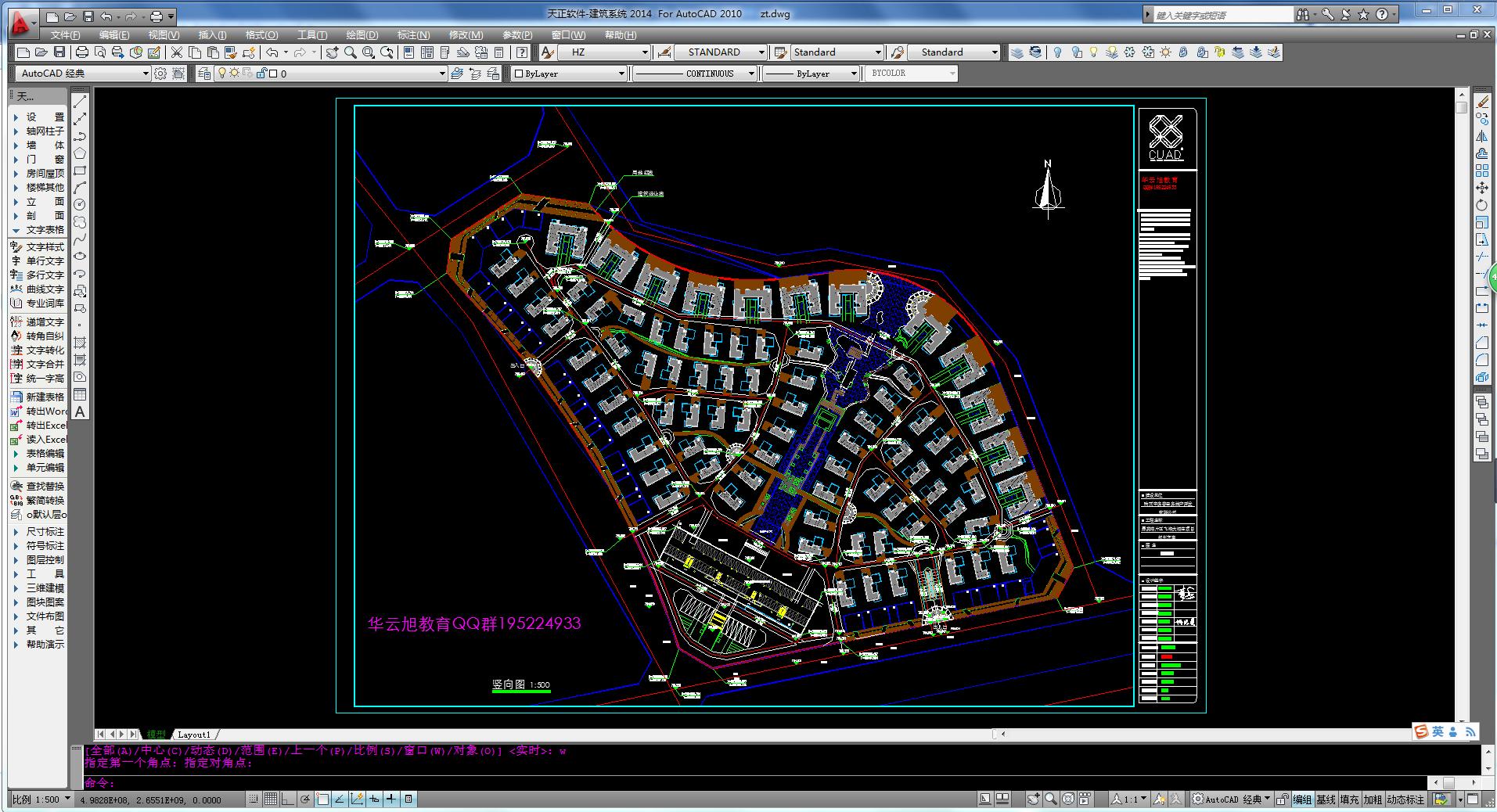The height and width of the screenshot is (812, 1497).
Task: Click the Plot (print) icon
Action: click(82, 52)
